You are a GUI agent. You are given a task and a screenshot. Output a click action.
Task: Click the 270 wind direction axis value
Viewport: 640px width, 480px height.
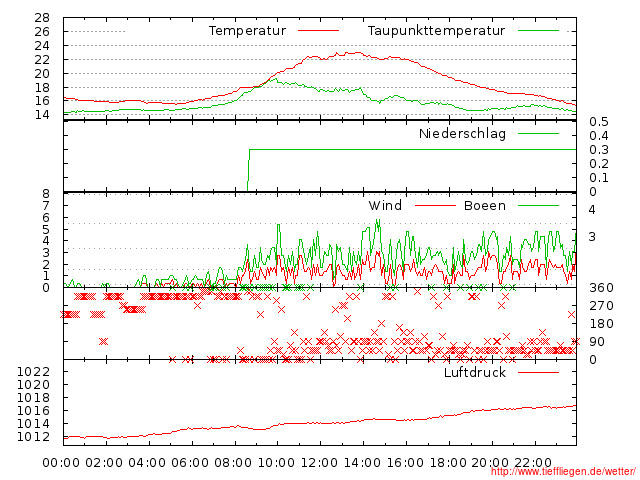tap(601, 306)
